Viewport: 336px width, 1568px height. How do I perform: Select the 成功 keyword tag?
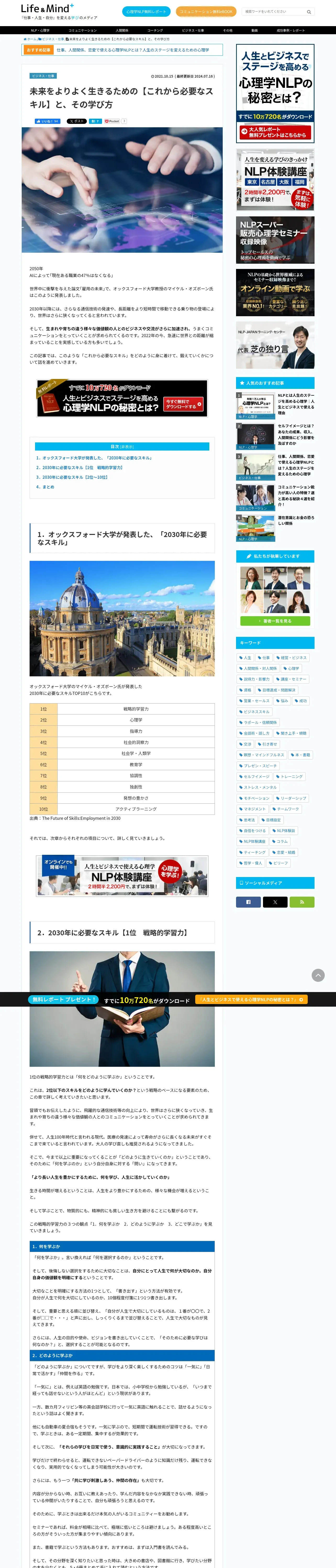tap(301, 701)
